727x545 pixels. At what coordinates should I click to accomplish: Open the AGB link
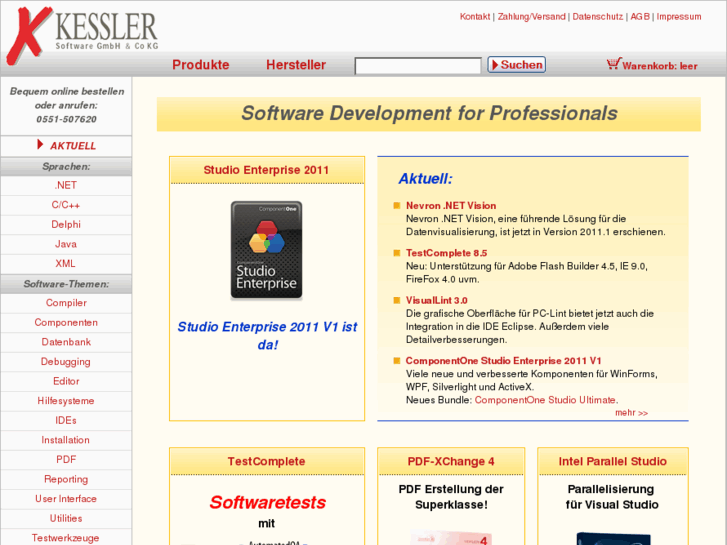[640, 17]
